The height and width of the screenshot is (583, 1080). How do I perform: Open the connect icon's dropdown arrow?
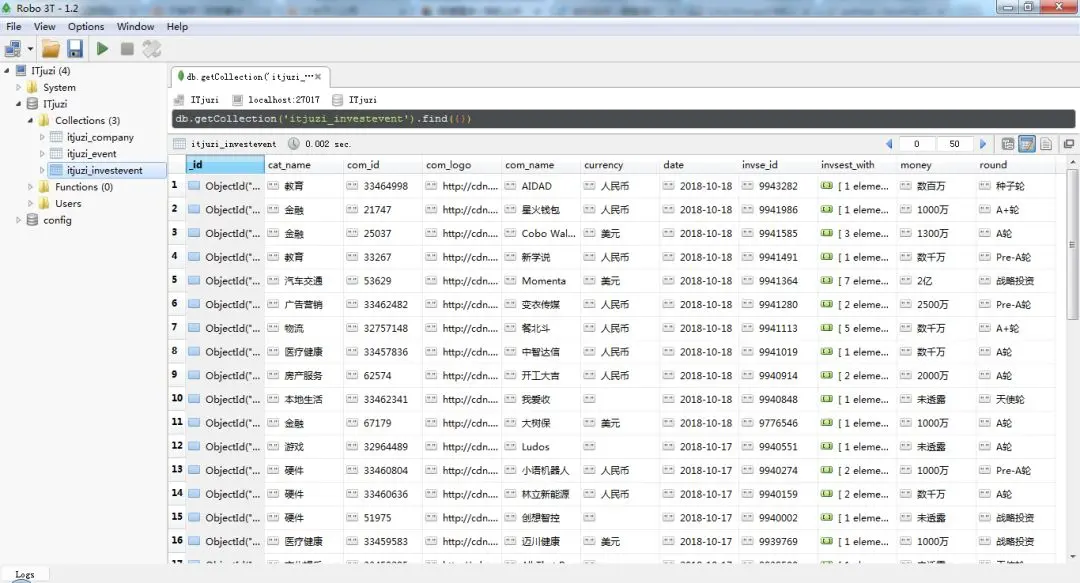(30, 49)
